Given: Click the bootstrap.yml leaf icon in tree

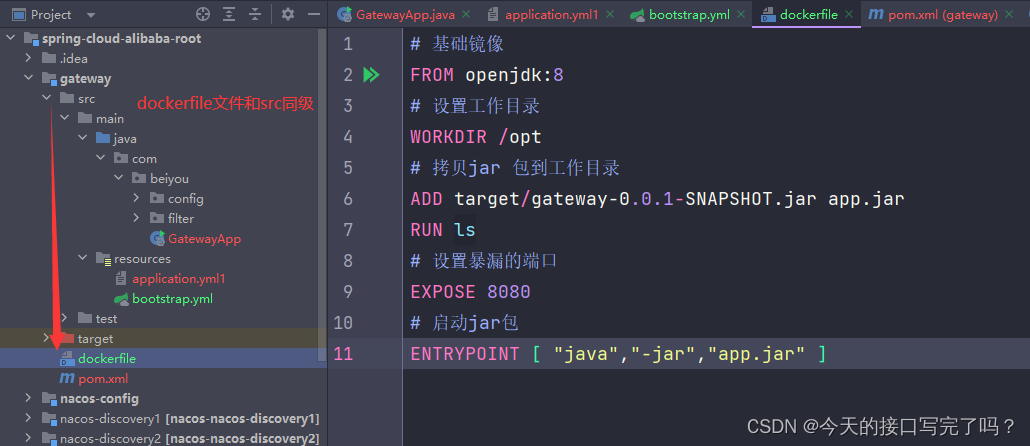Looking at the screenshot, I should tap(121, 299).
